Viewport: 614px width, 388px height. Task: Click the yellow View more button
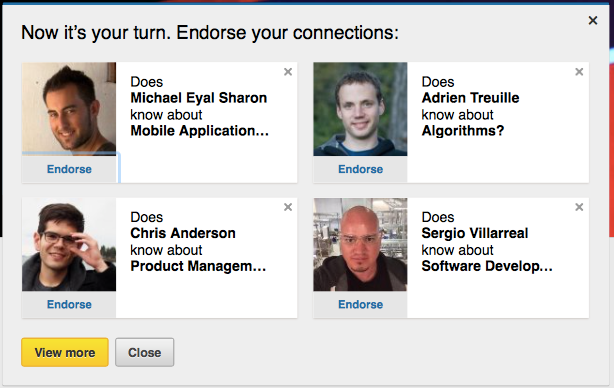pyautogui.click(x=65, y=352)
